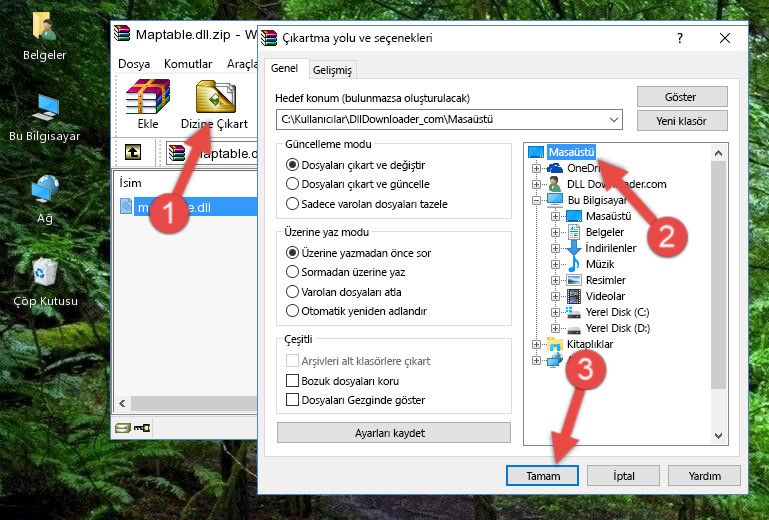Select 'Varolan dosyaları atla' radio option
Image resolution: width=769 pixels, height=520 pixels.
[x=292, y=292]
